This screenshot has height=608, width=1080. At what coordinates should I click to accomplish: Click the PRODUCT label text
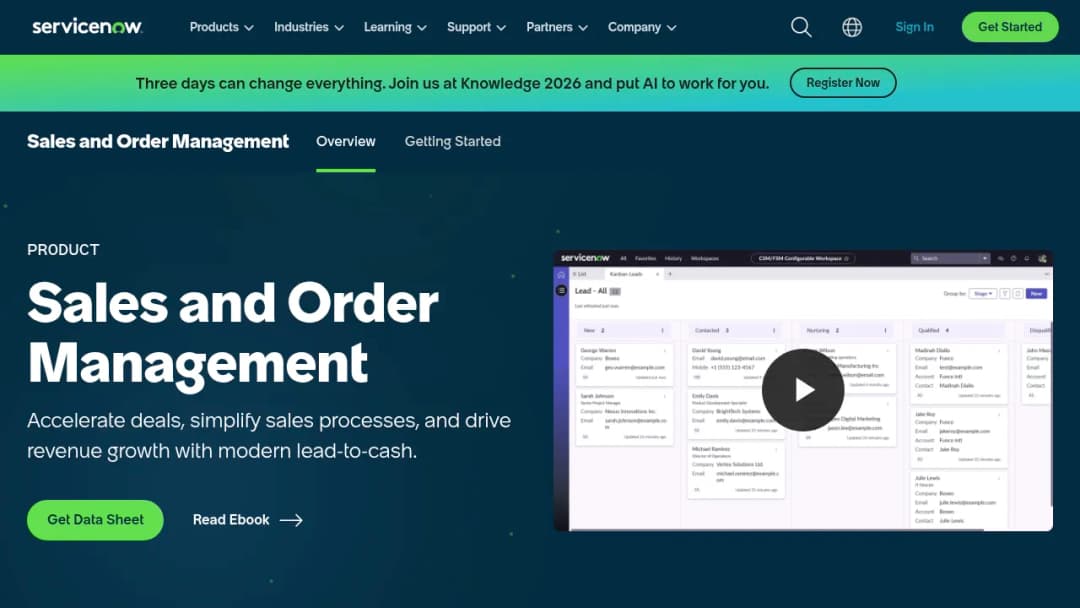(63, 250)
